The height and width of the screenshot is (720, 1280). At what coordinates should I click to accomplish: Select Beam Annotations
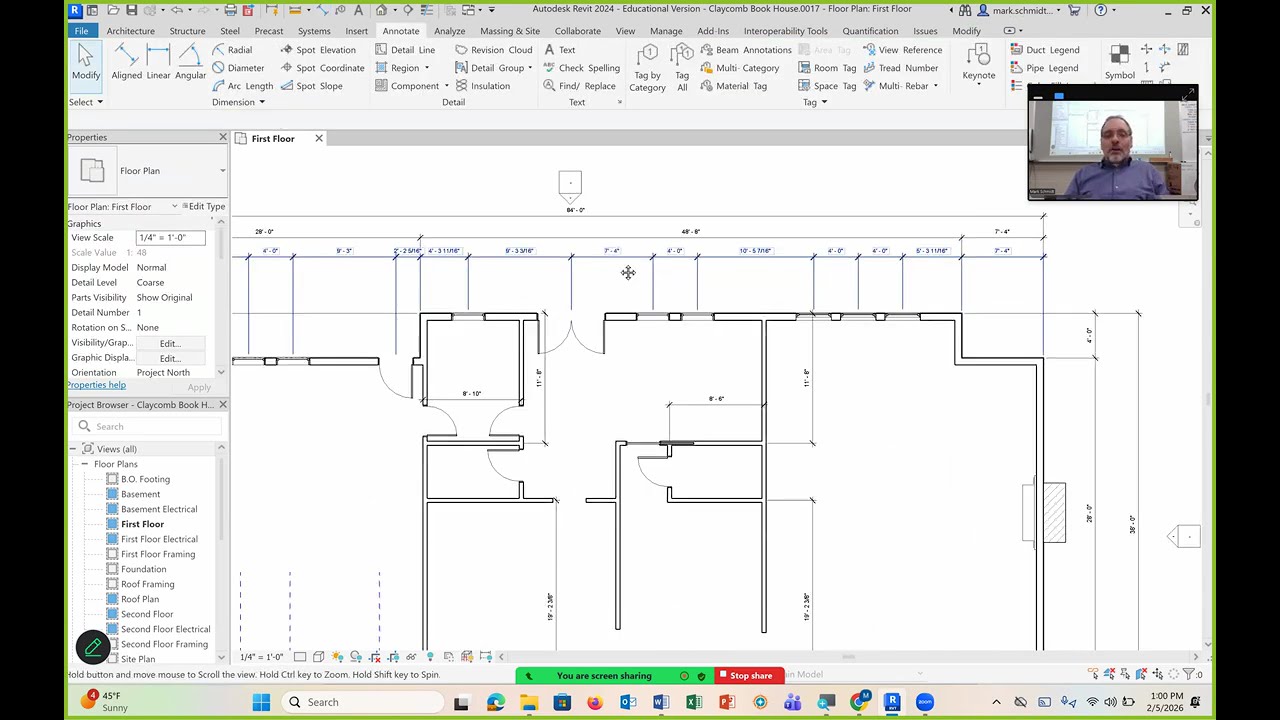pos(745,50)
